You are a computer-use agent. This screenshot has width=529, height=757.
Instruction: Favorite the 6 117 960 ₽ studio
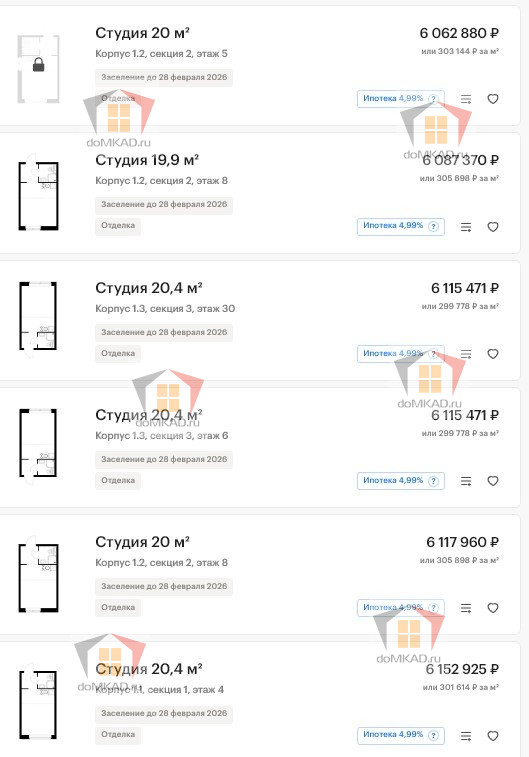coord(492,608)
